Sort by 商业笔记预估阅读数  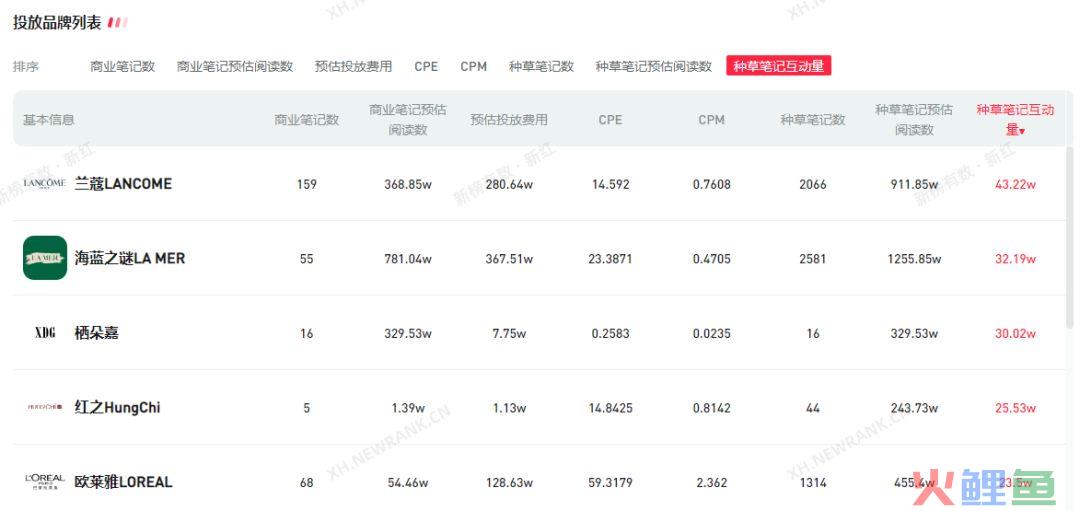point(235,66)
